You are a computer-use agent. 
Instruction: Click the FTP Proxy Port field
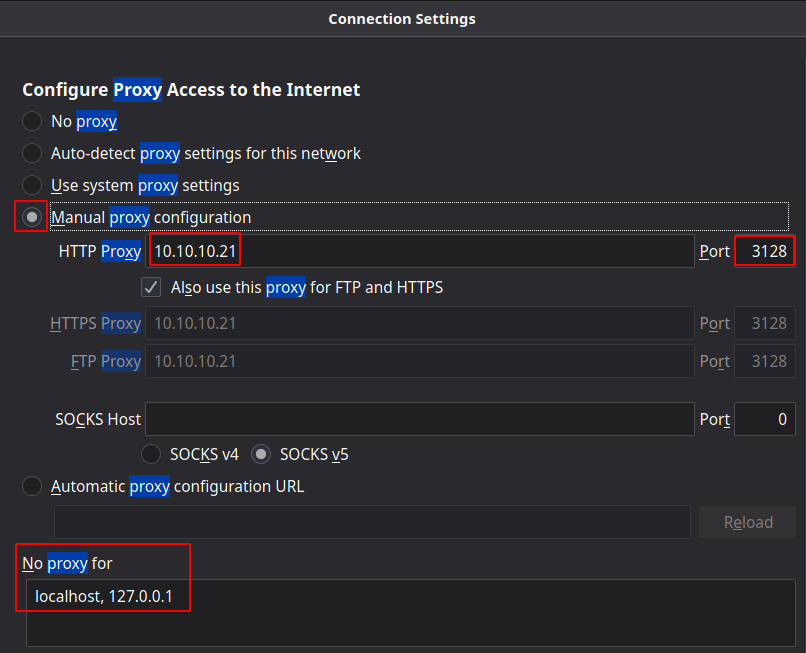(x=765, y=361)
